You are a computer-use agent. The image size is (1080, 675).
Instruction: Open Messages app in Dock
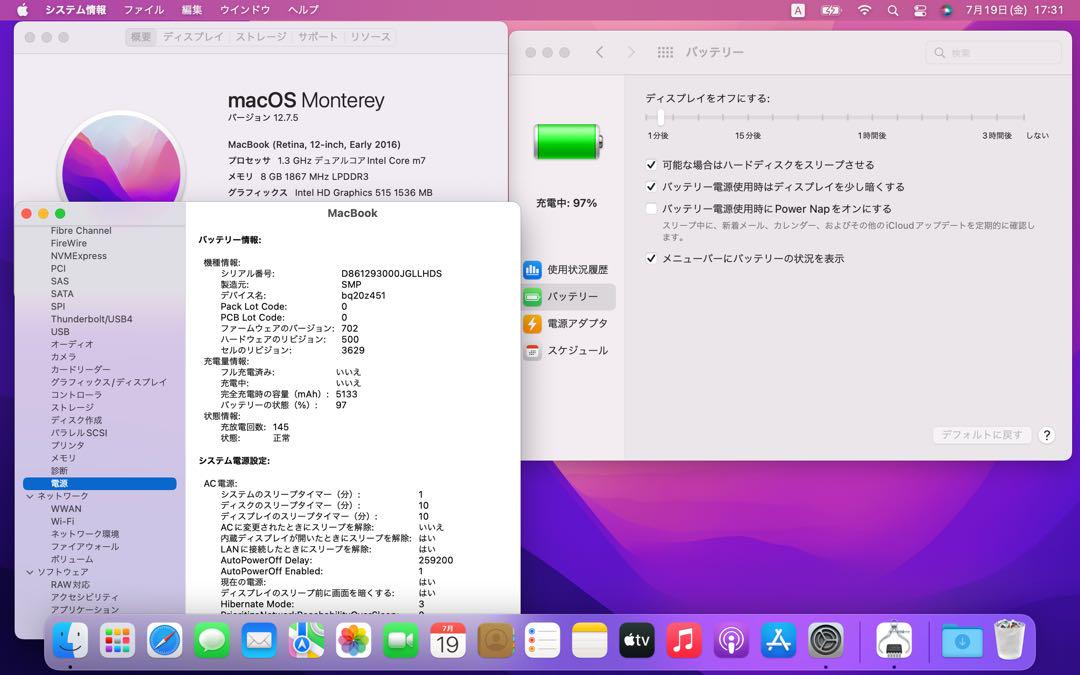click(212, 641)
